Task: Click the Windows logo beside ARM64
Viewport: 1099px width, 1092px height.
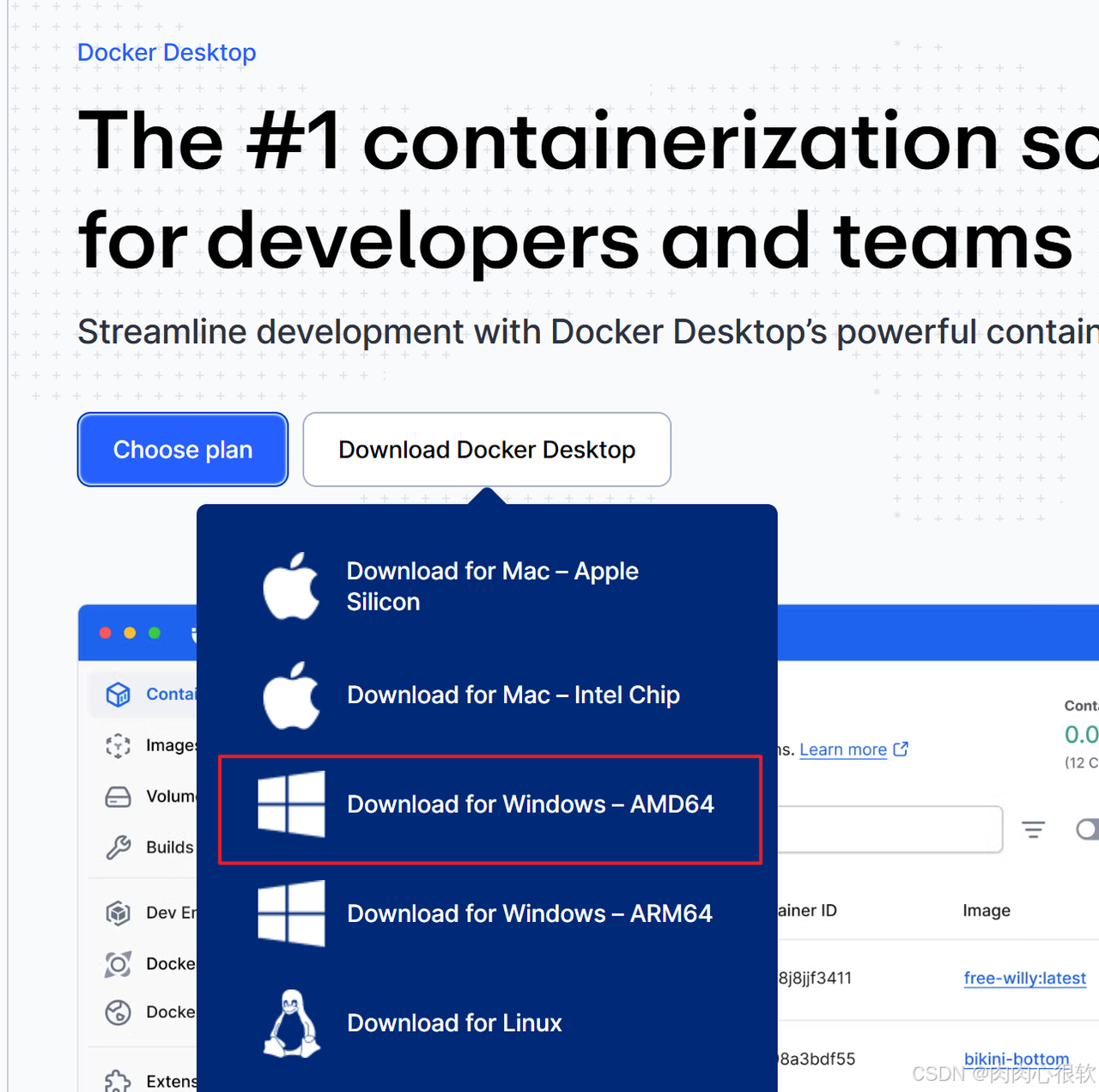Action: tap(292, 913)
